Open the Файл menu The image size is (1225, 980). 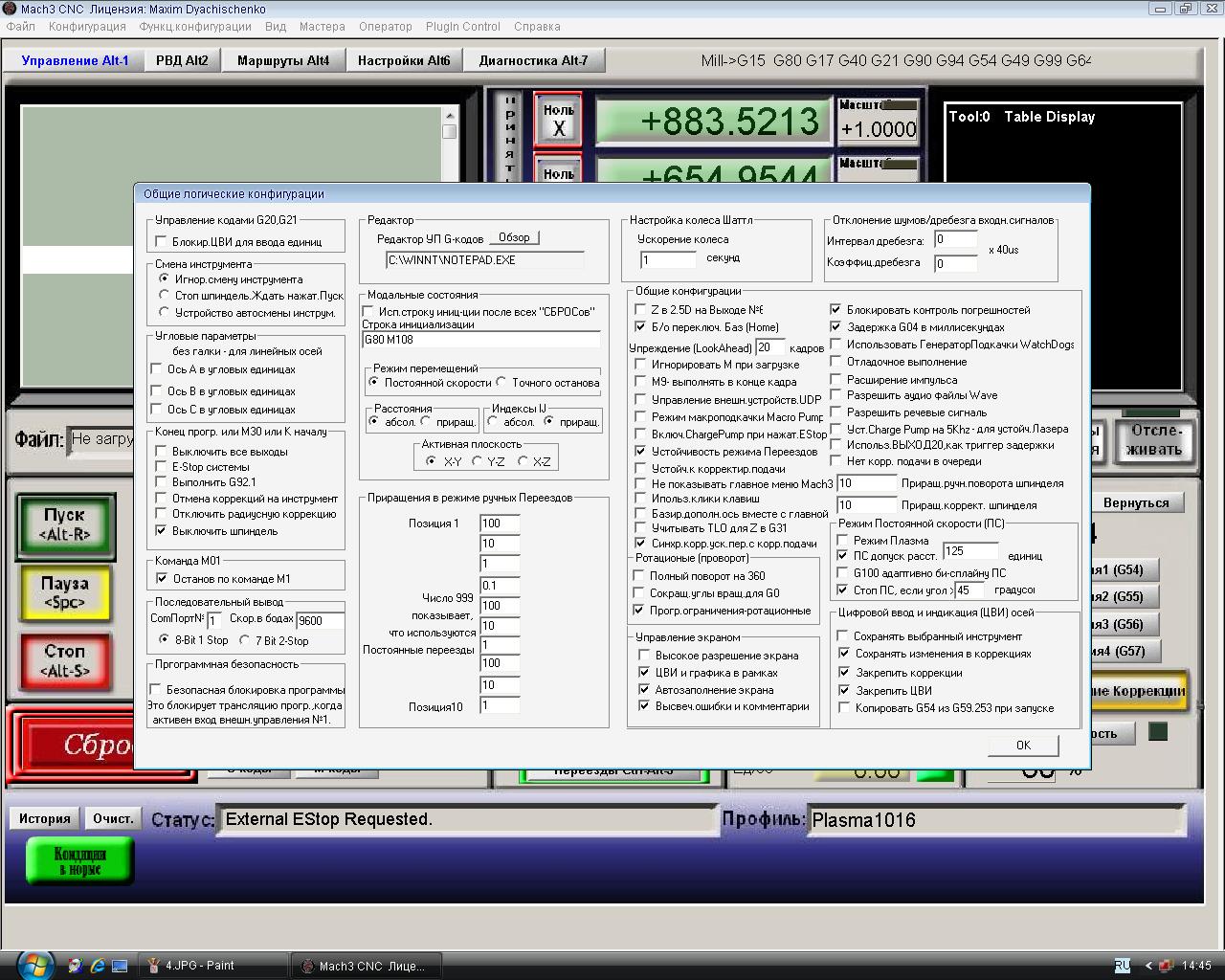(21, 27)
